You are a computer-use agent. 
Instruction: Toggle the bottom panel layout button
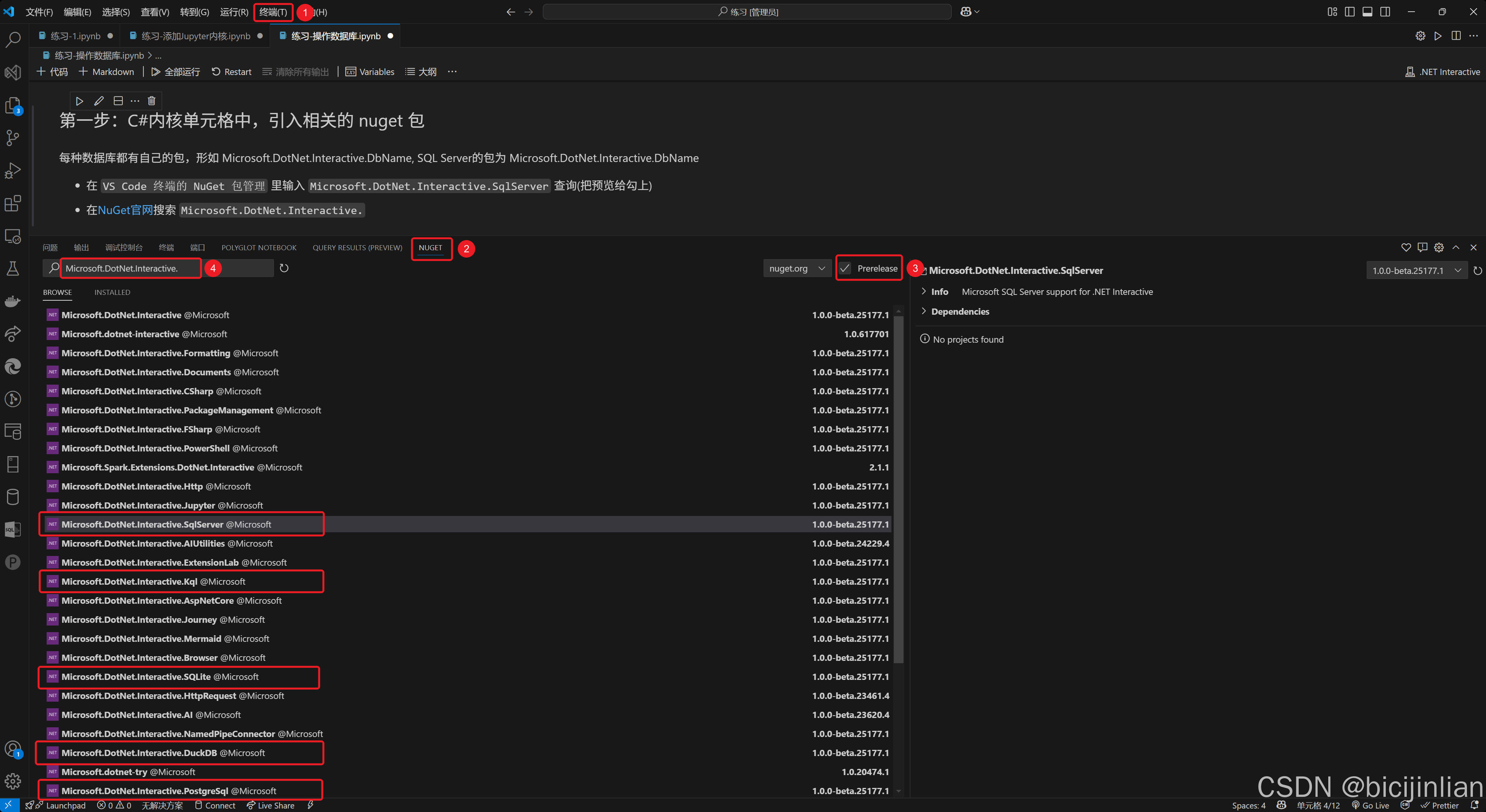point(1367,12)
